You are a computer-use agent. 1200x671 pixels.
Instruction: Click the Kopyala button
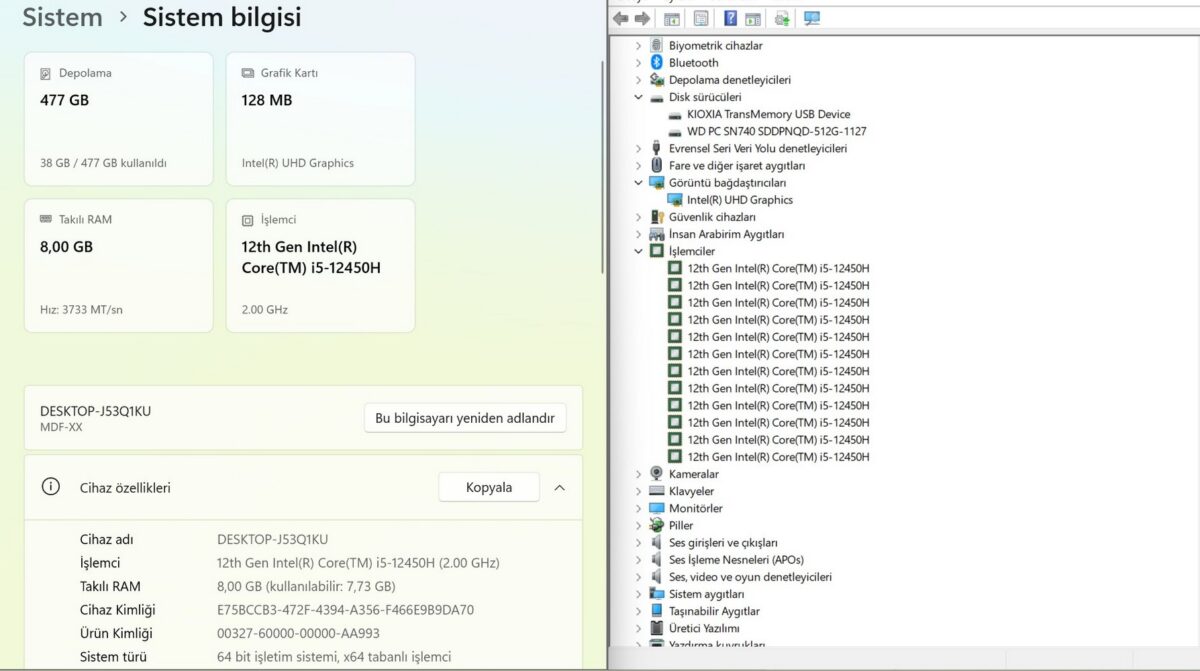click(489, 487)
